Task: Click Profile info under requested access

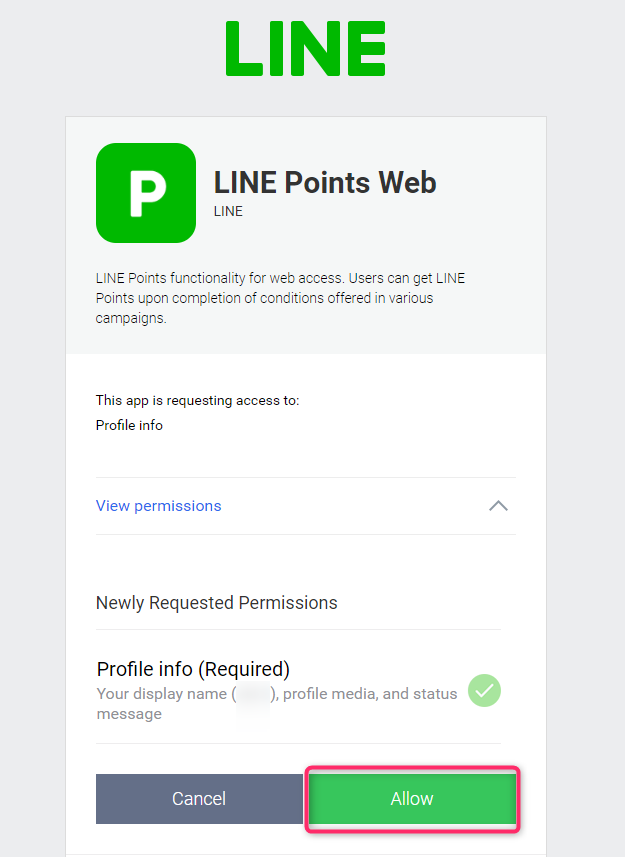Action: [x=129, y=425]
